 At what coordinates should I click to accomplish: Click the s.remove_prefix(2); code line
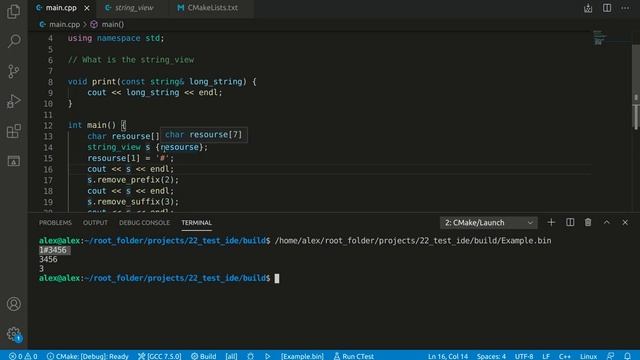133,180
